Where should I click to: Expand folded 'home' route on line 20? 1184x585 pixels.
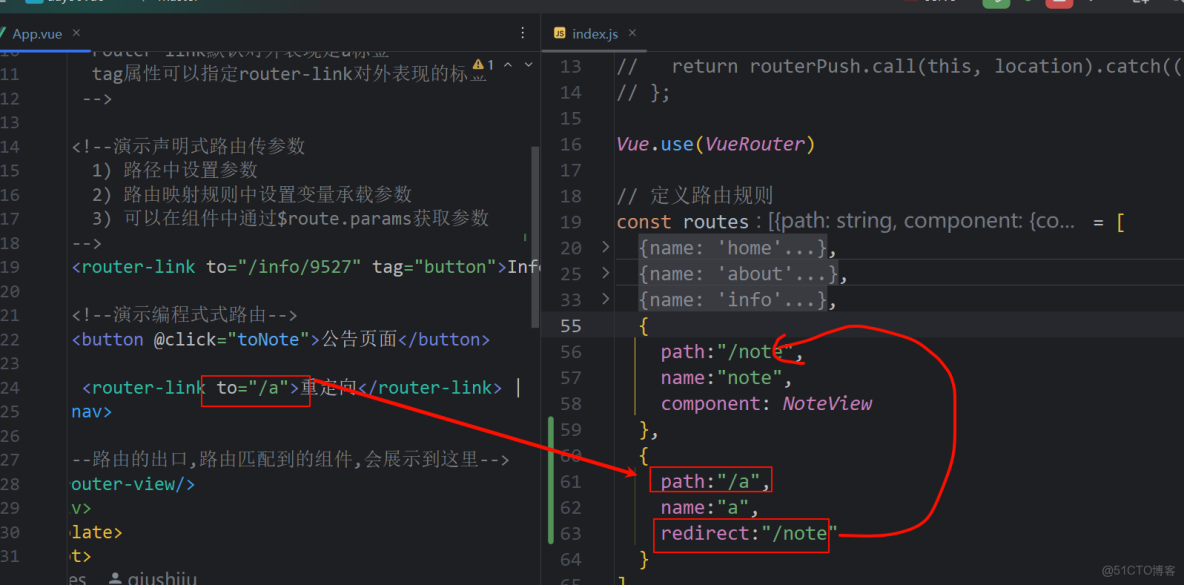[604, 247]
